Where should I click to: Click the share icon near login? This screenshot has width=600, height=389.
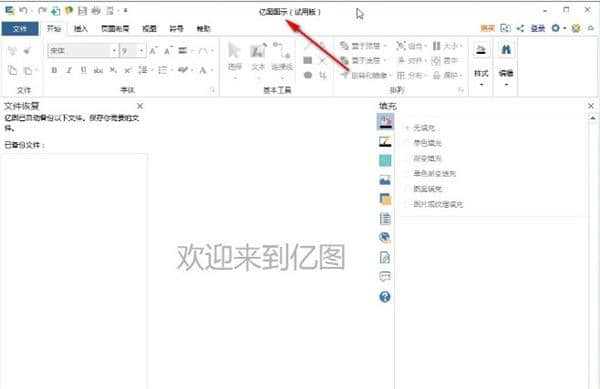coord(520,28)
